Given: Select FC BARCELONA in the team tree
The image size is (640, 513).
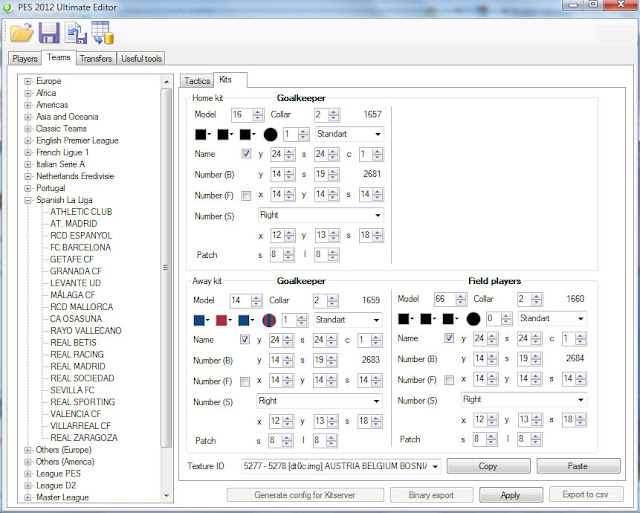Looking at the screenshot, I should pos(80,248).
